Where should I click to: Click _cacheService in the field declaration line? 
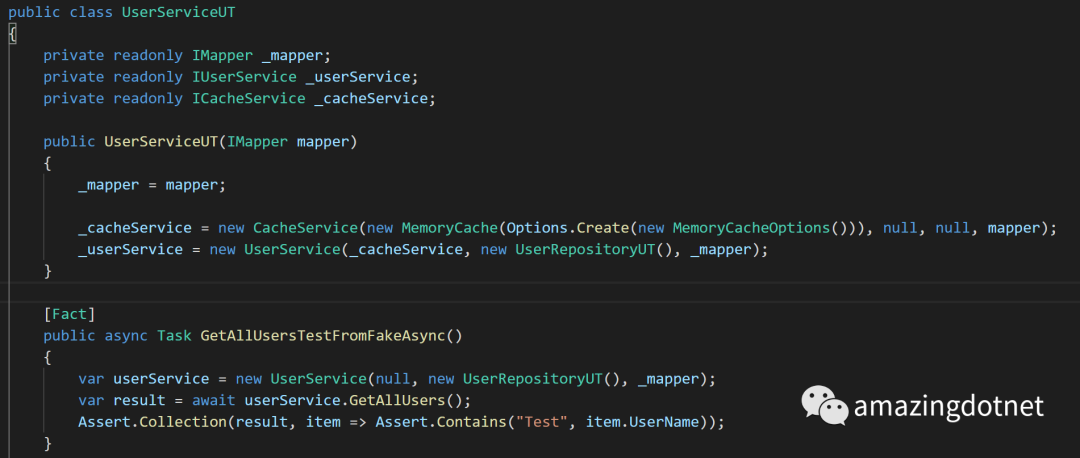click(371, 98)
